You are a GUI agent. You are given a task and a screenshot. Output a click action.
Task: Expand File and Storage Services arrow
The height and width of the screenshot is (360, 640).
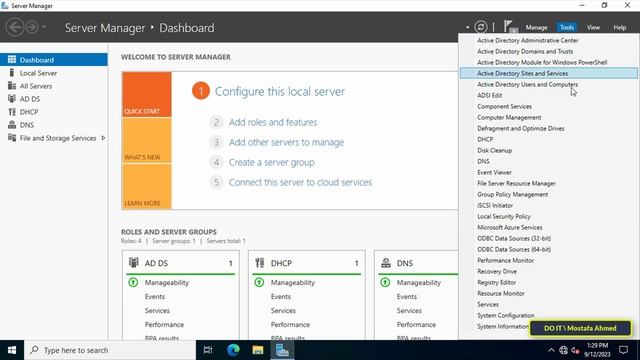click(x=103, y=138)
